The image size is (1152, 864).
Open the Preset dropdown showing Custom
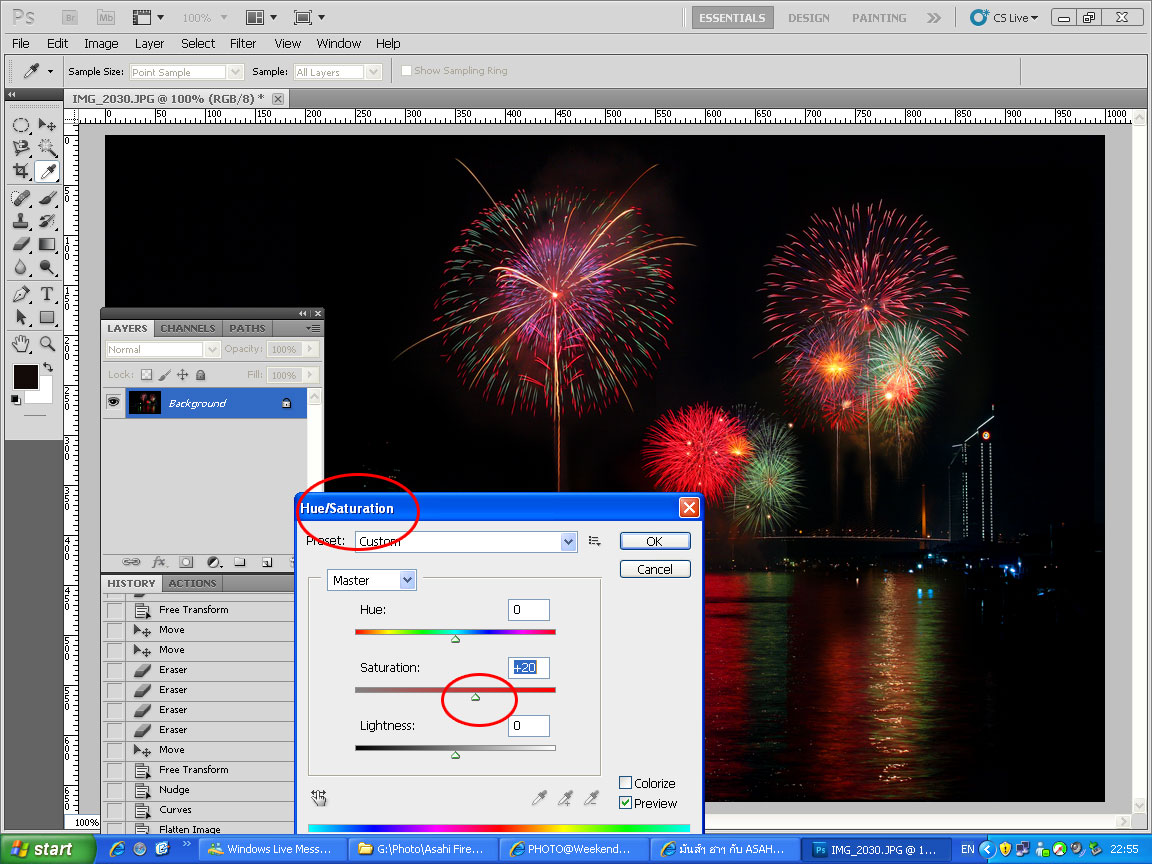(568, 541)
